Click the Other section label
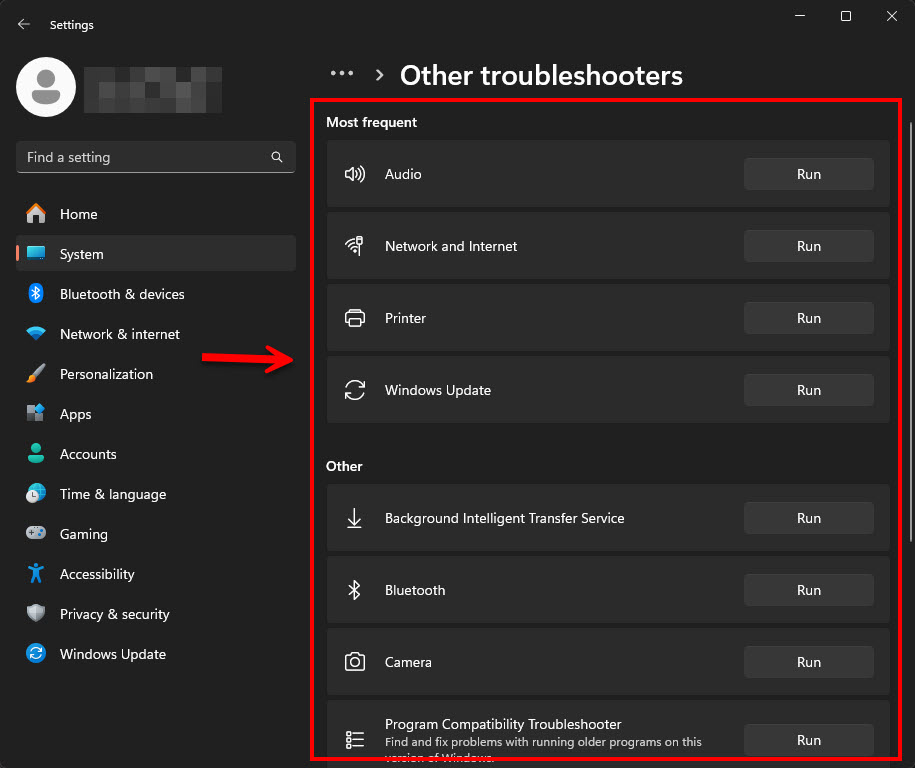This screenshot has height=768, width=915. 344,466
